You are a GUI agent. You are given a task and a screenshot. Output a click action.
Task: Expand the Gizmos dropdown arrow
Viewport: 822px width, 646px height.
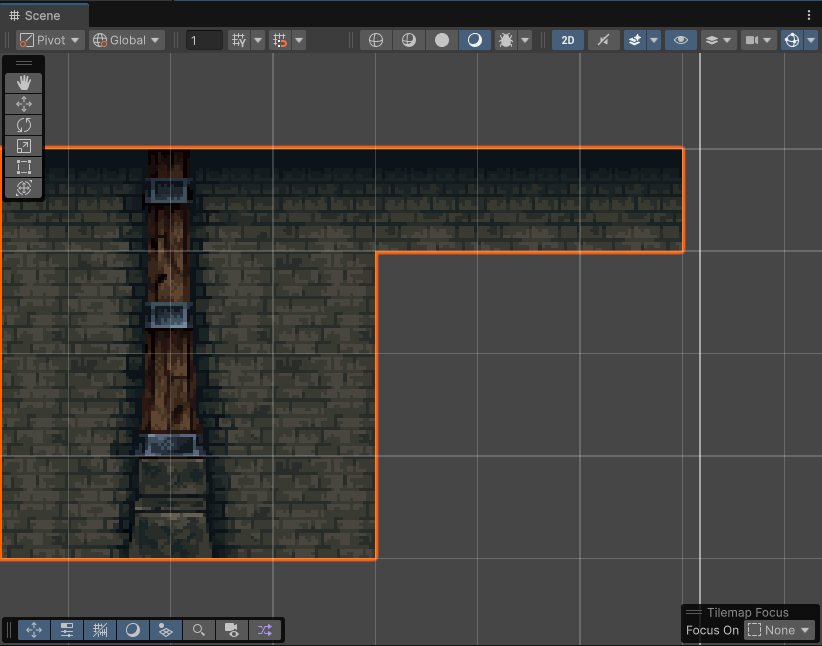point(811,40)
